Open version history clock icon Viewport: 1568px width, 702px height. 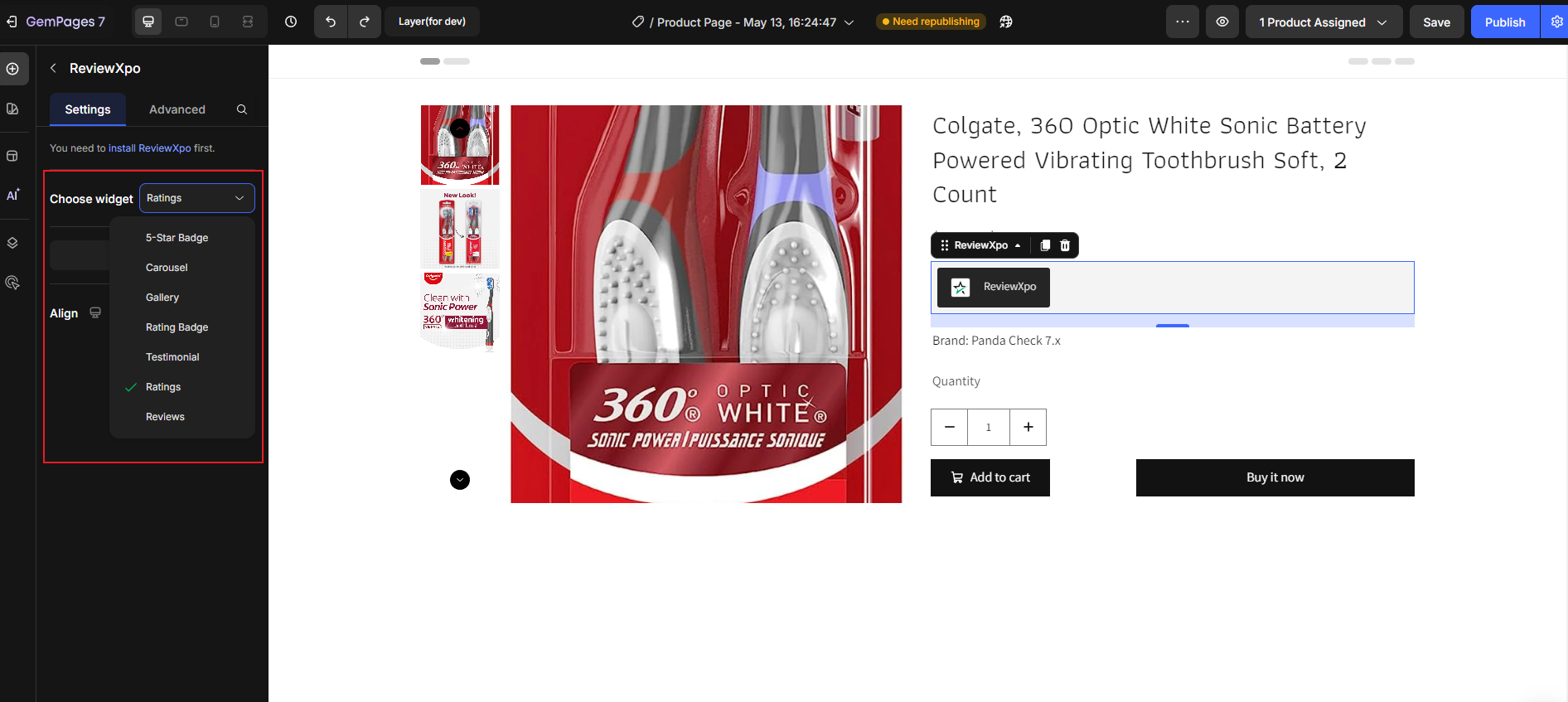point(291,22)
